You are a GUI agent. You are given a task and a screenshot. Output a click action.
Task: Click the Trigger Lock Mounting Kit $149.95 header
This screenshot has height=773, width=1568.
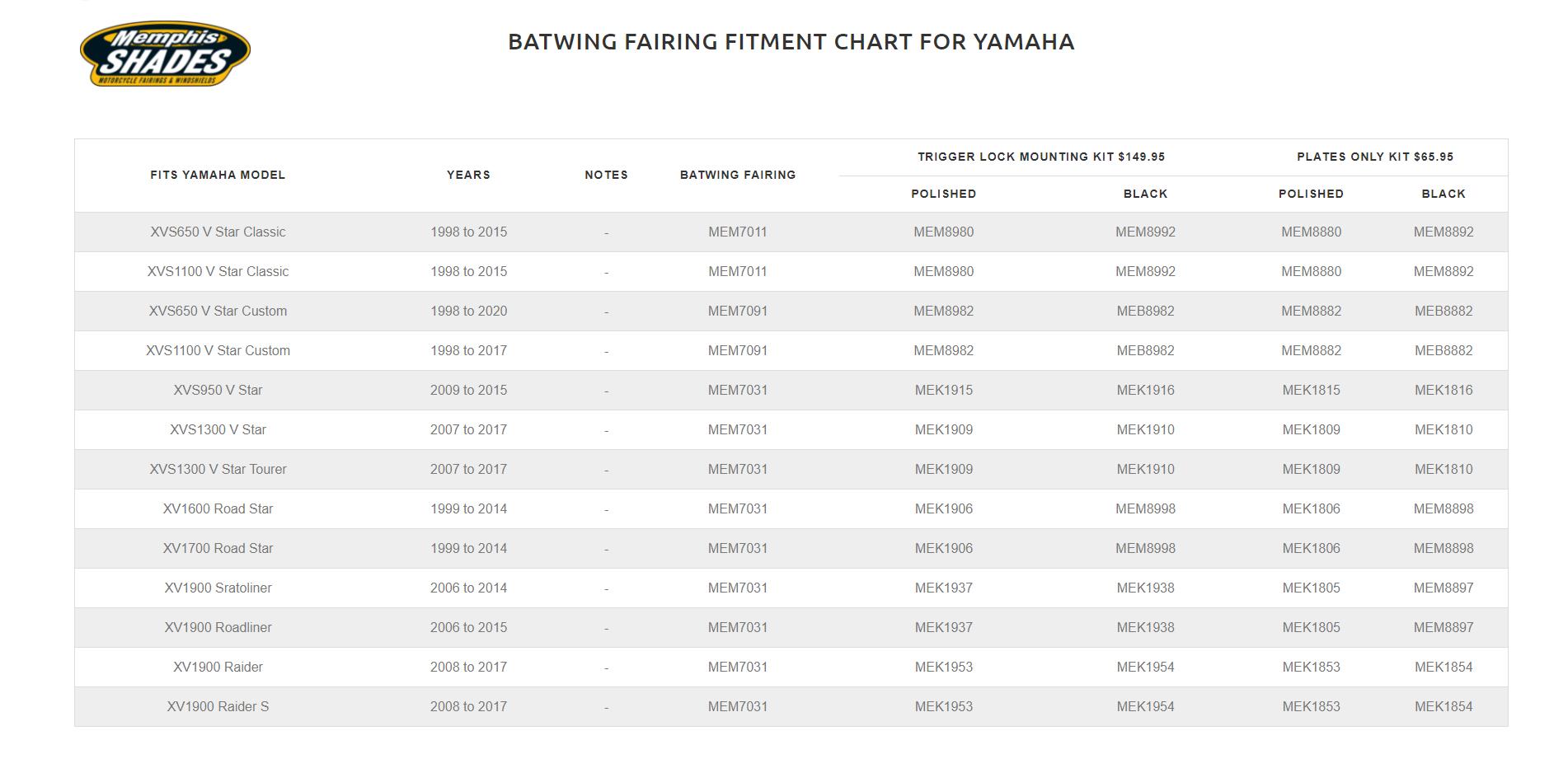[x=1041, y=157]
